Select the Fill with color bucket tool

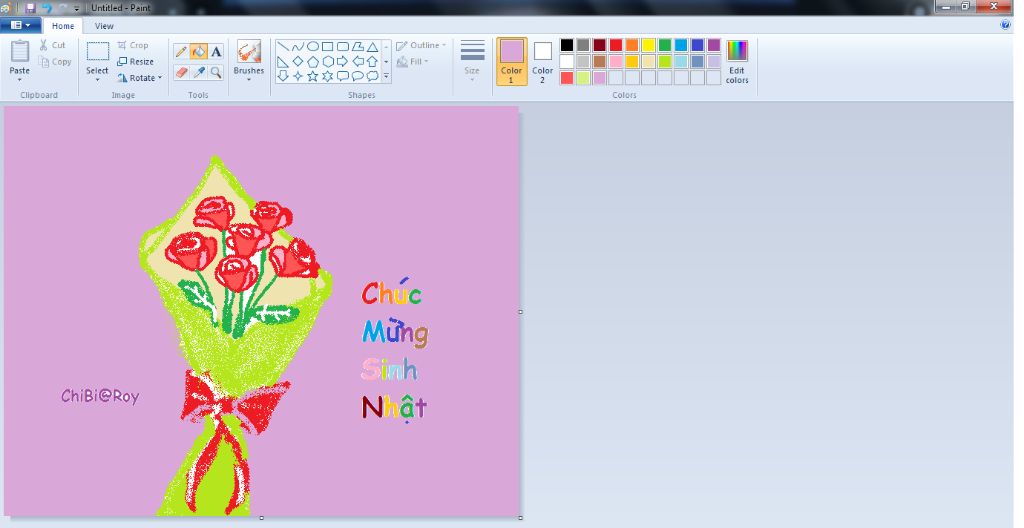[199, 52]
